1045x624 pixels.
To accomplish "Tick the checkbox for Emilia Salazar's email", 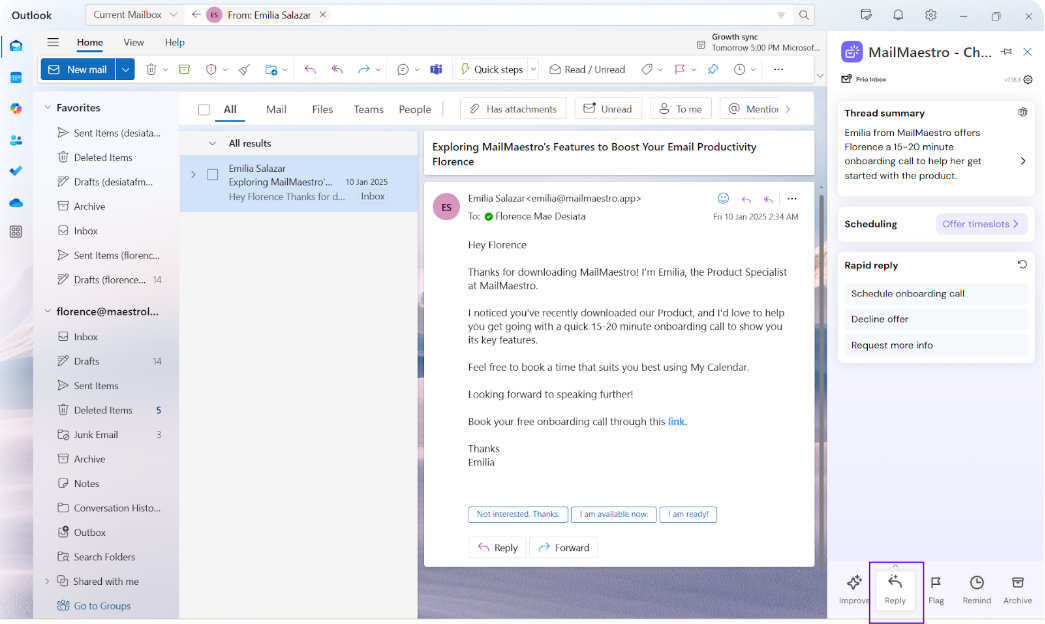I will click(213, 175).
